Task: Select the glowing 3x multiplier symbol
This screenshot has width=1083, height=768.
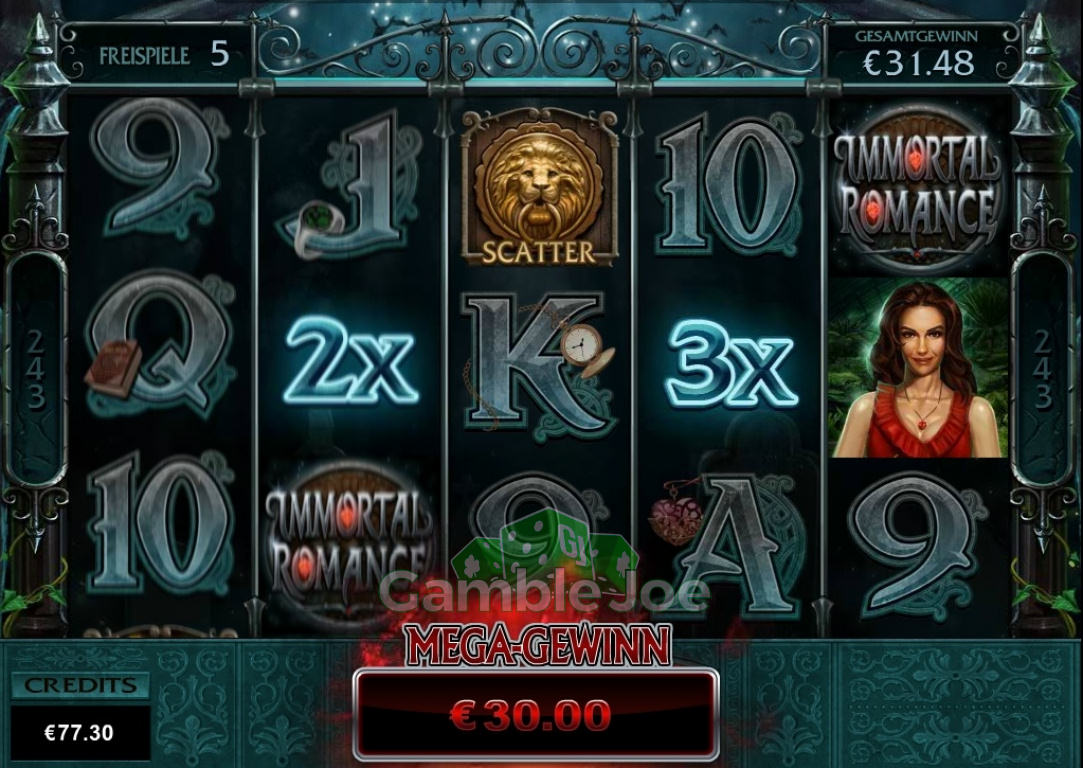Action: [731, 362]
